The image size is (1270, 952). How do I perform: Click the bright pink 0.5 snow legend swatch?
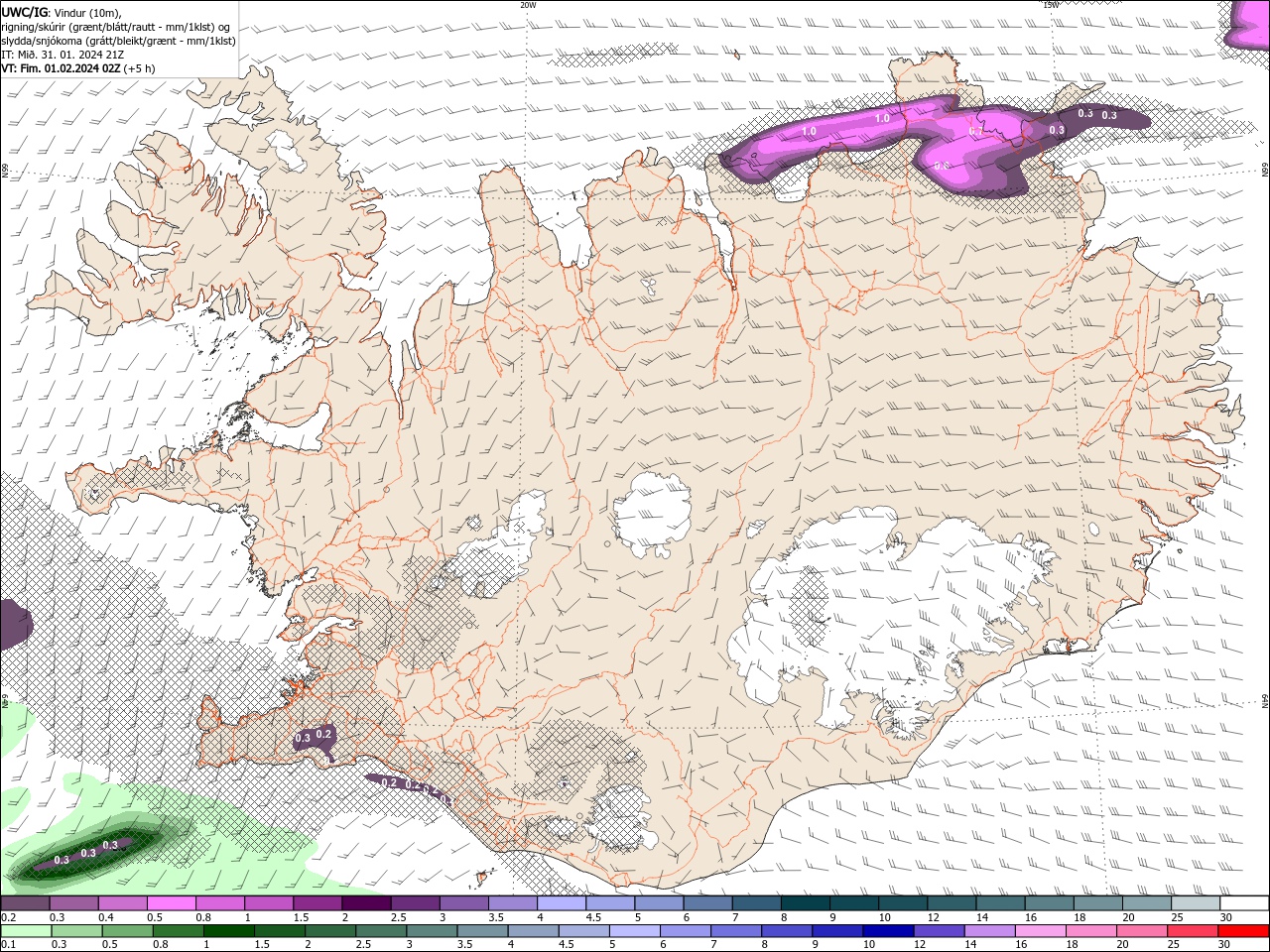[x=171, y=903]
